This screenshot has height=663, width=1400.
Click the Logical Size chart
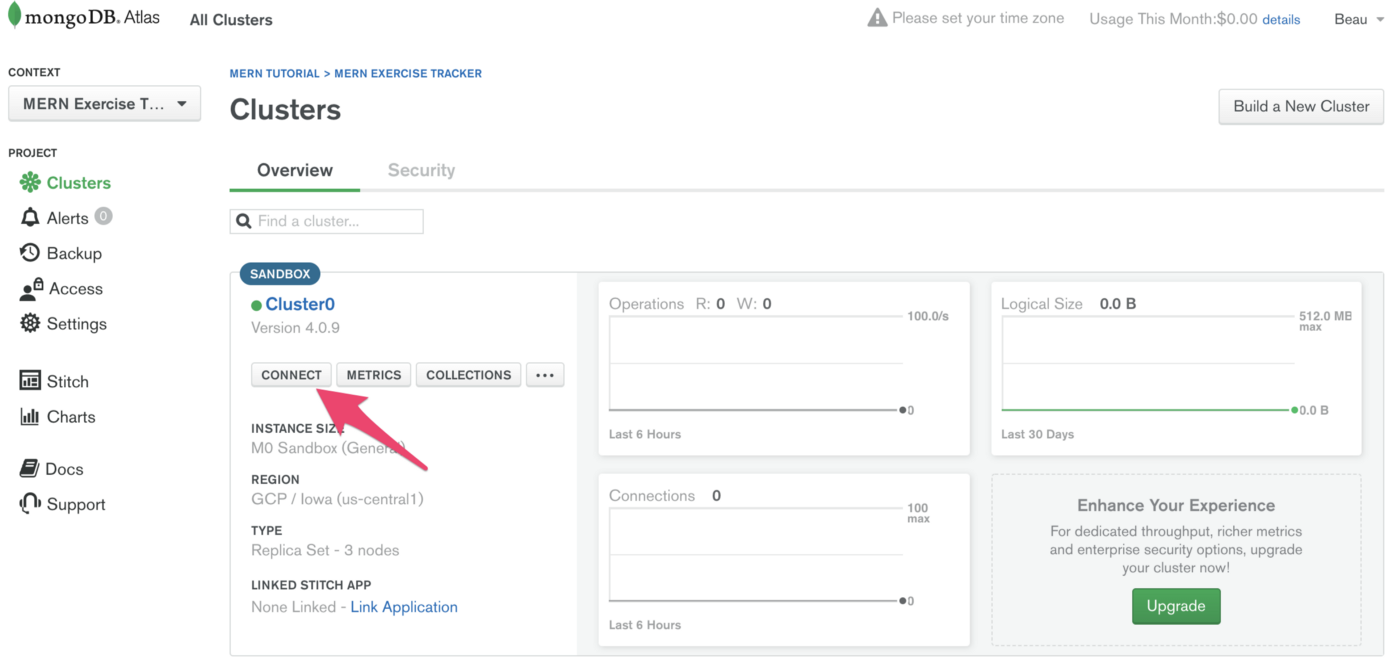[1176, 368]
